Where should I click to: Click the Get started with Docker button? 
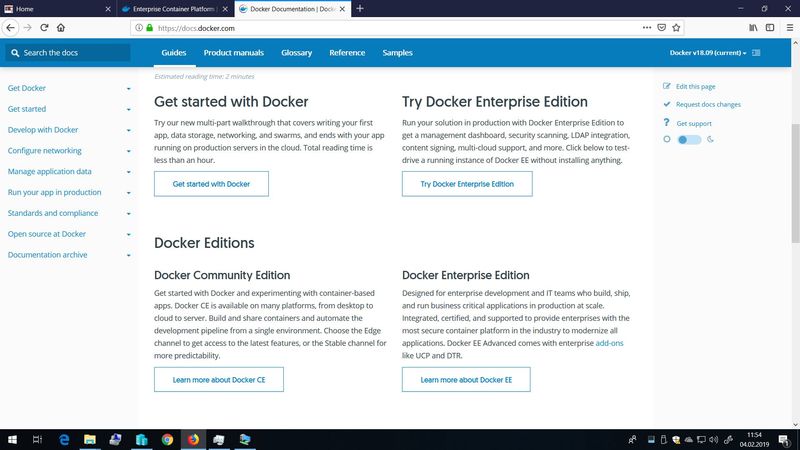[x=211, y=184]
